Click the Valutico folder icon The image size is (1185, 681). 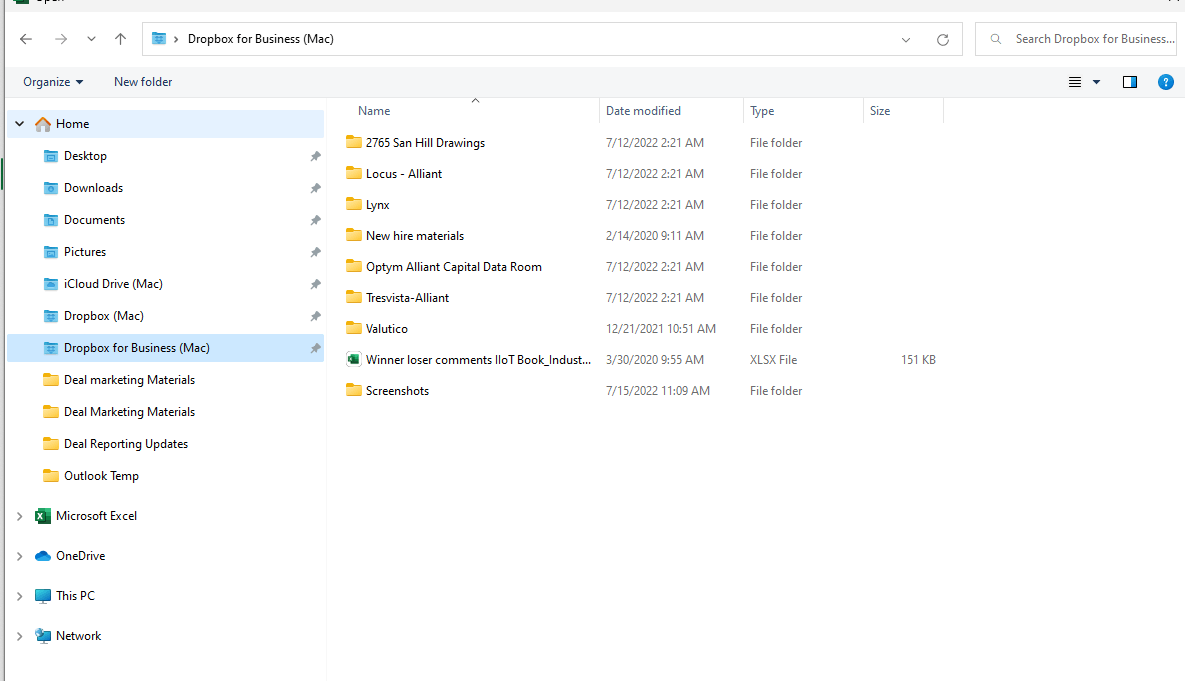353,328
